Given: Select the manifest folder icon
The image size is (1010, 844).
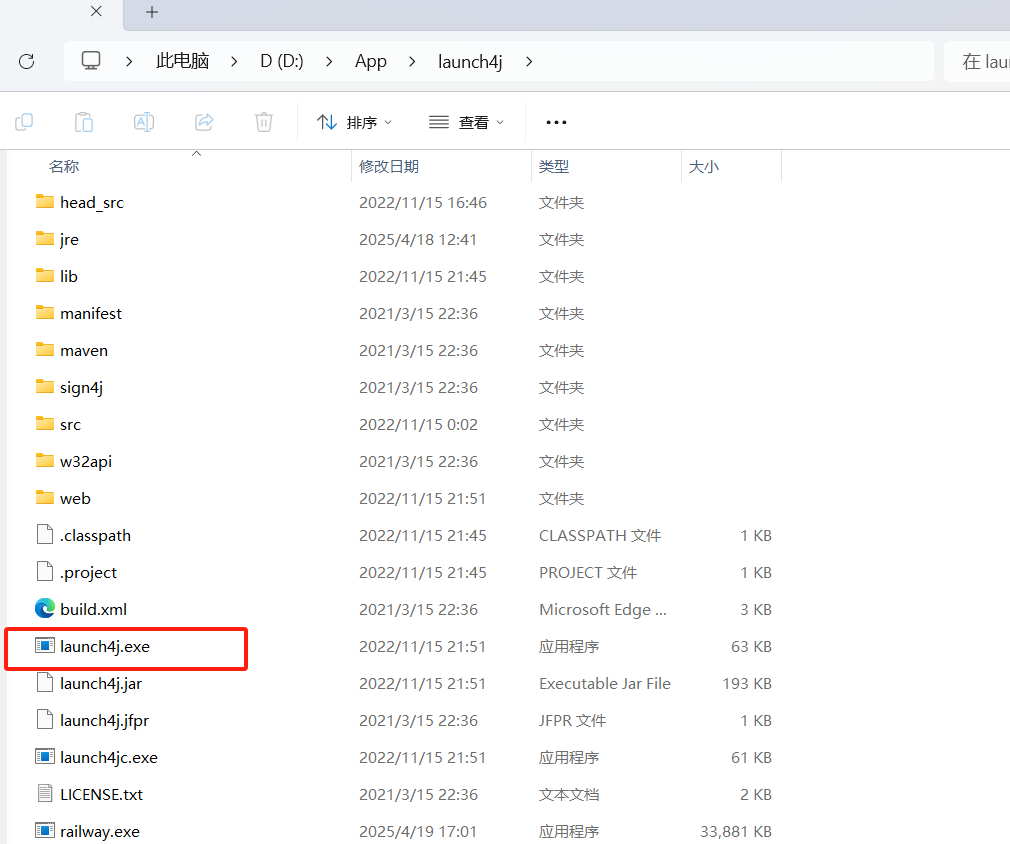Looking at the screenshot, I should (x=45, y=313).
